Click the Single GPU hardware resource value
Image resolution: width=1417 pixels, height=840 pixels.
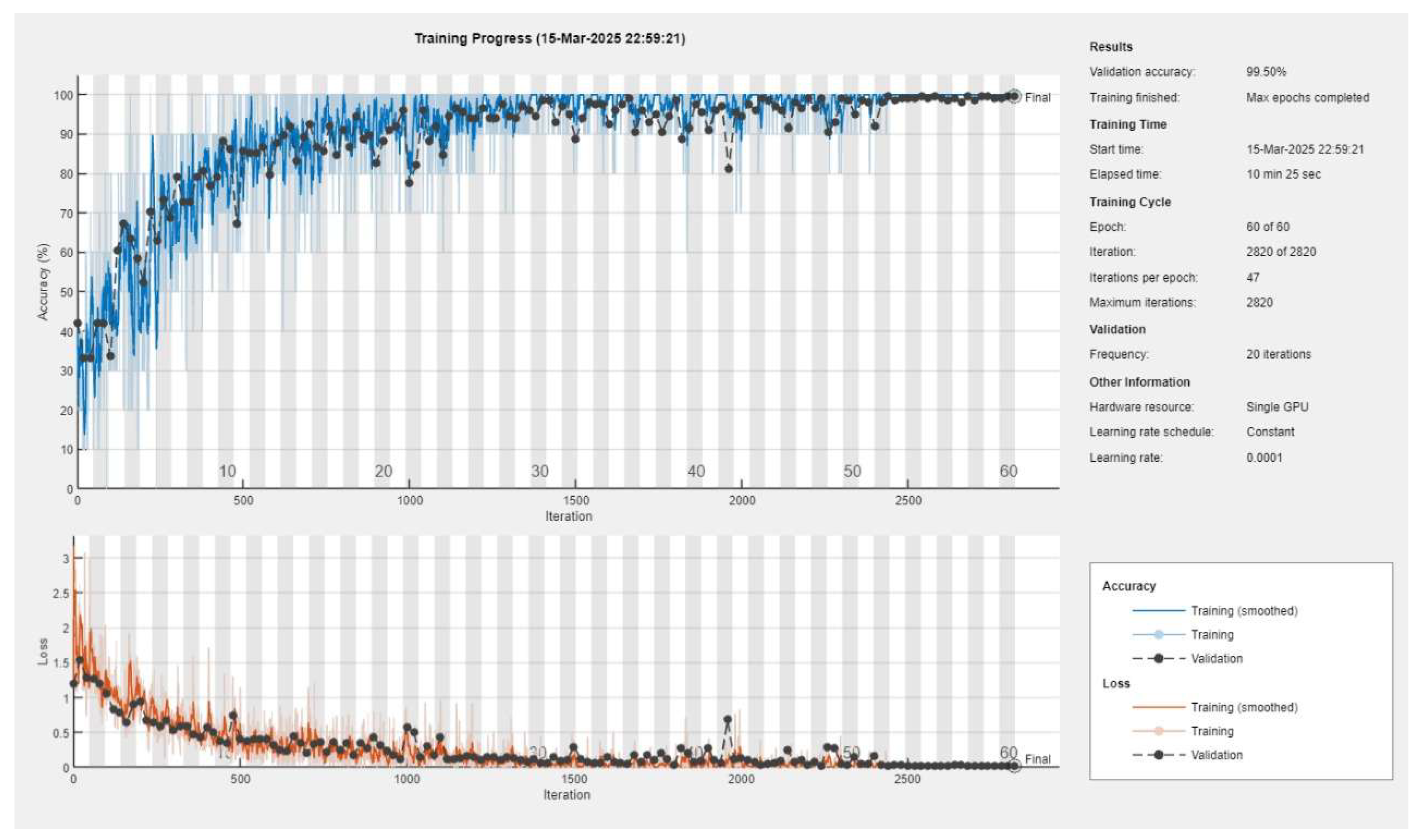tap(1277, 407)
